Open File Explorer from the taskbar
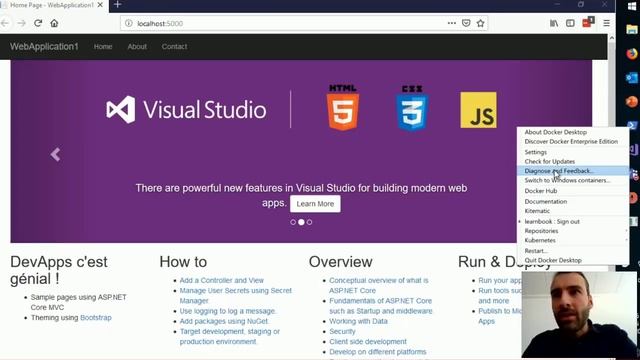The image size is (640, 360). [x=632, y=29]
